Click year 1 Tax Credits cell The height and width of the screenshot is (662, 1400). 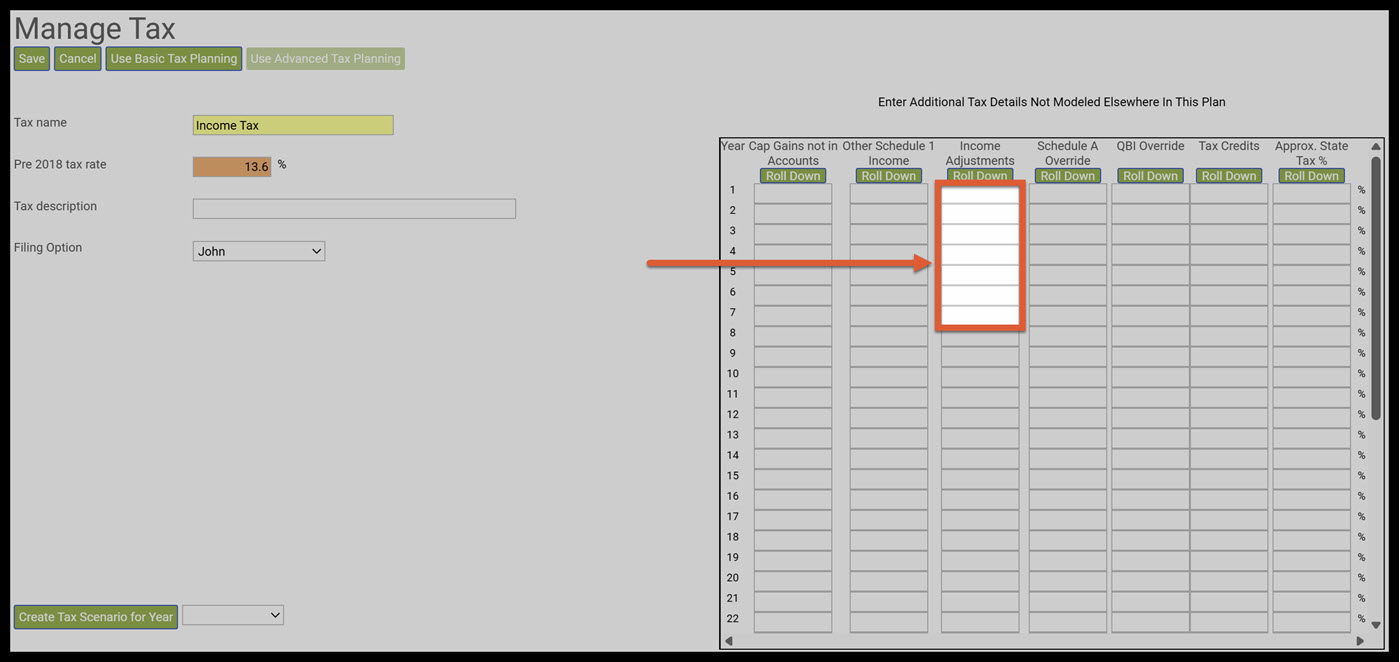1229,194
